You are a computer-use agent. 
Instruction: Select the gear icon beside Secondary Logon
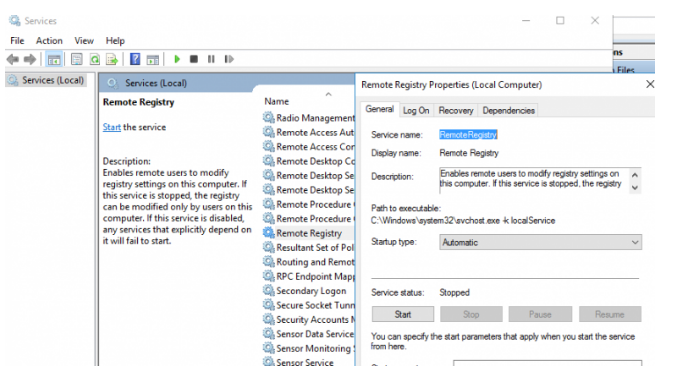(269, 290)
